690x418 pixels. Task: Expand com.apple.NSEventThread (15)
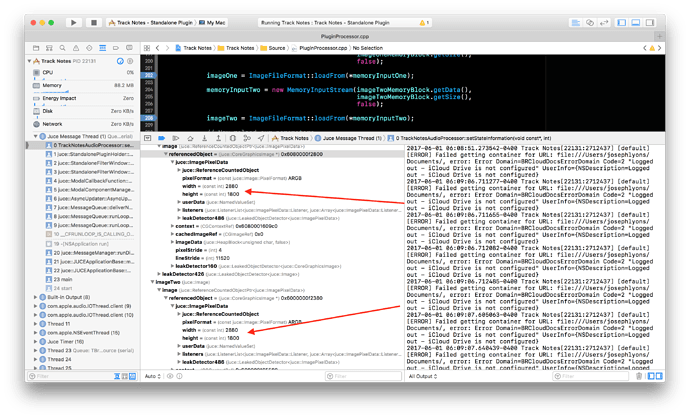click(36, 333)
